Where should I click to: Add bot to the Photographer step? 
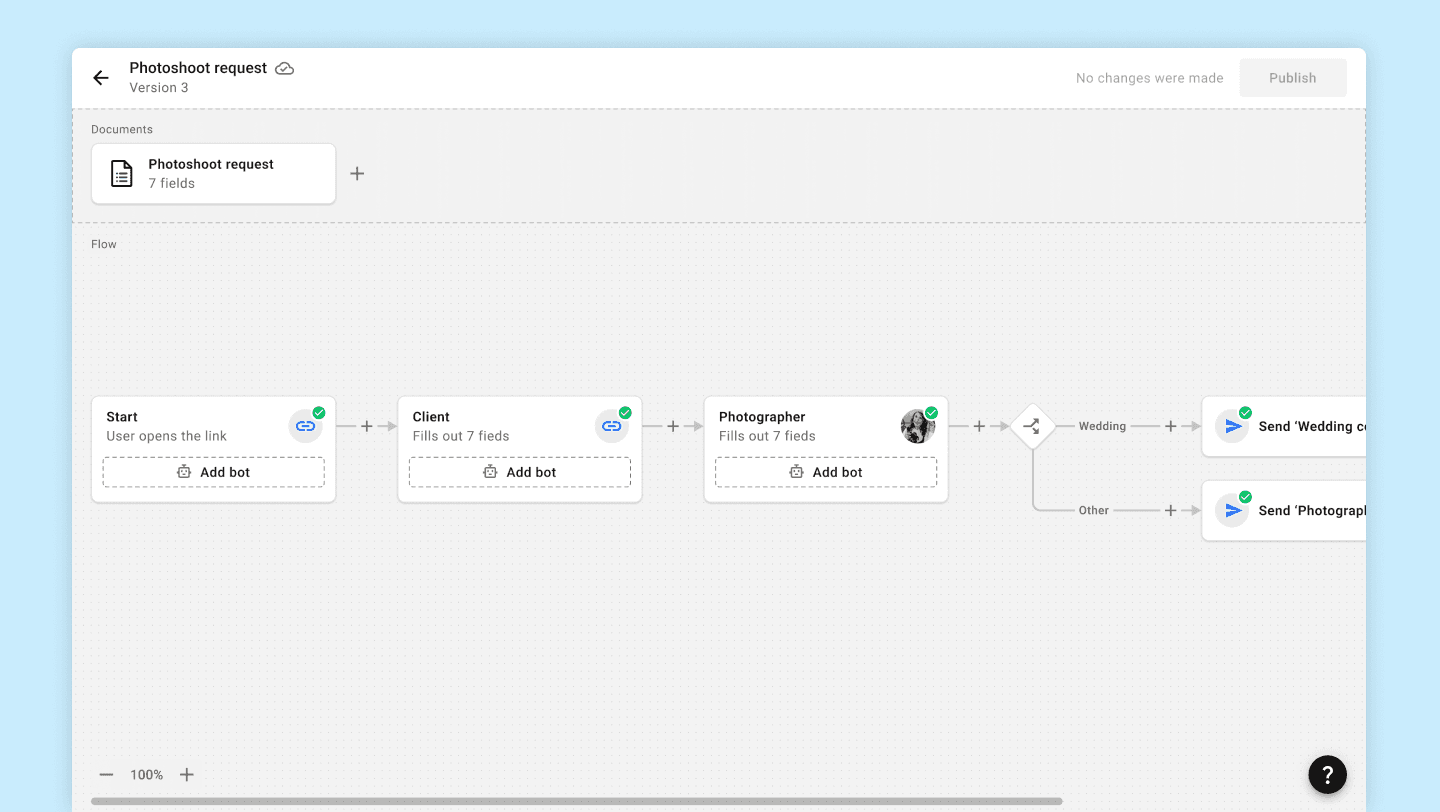click(x=825, y=472)
